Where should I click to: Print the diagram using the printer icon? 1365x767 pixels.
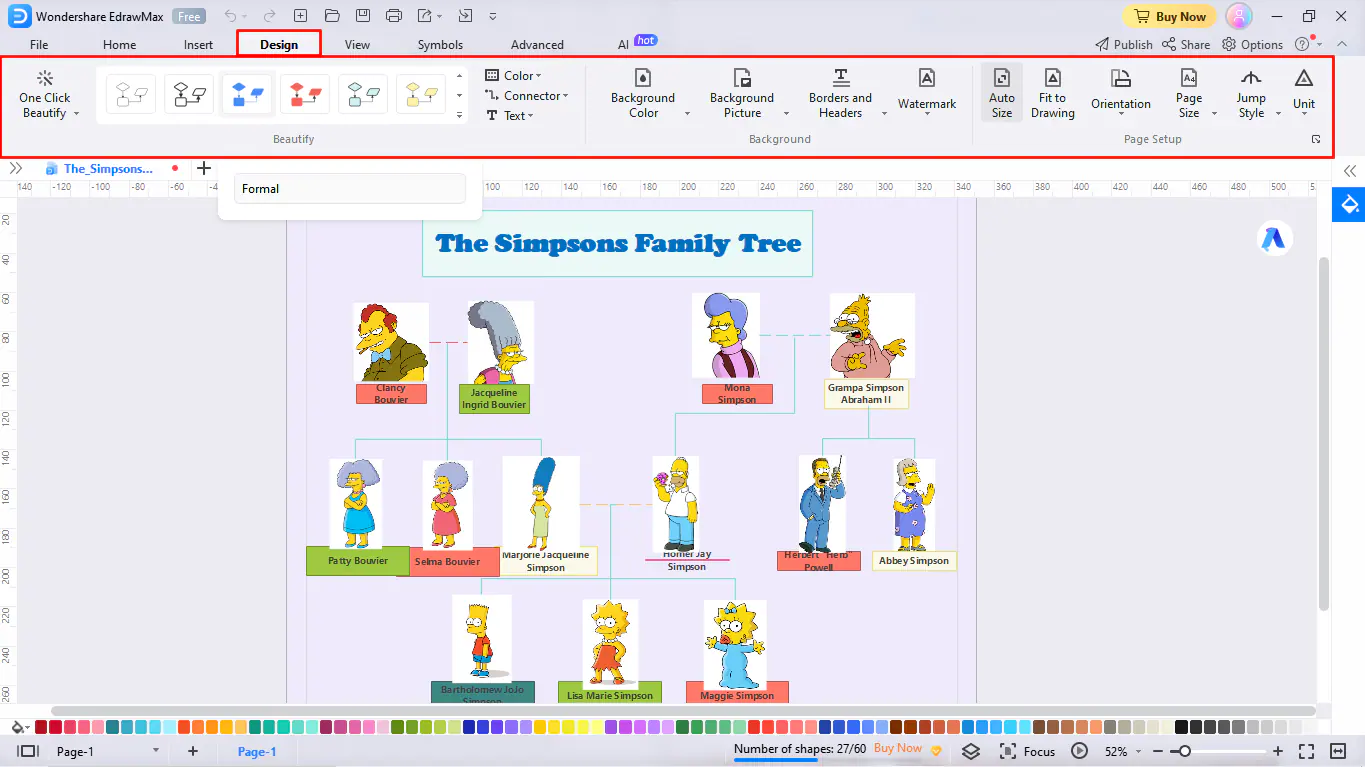(394, 16)
